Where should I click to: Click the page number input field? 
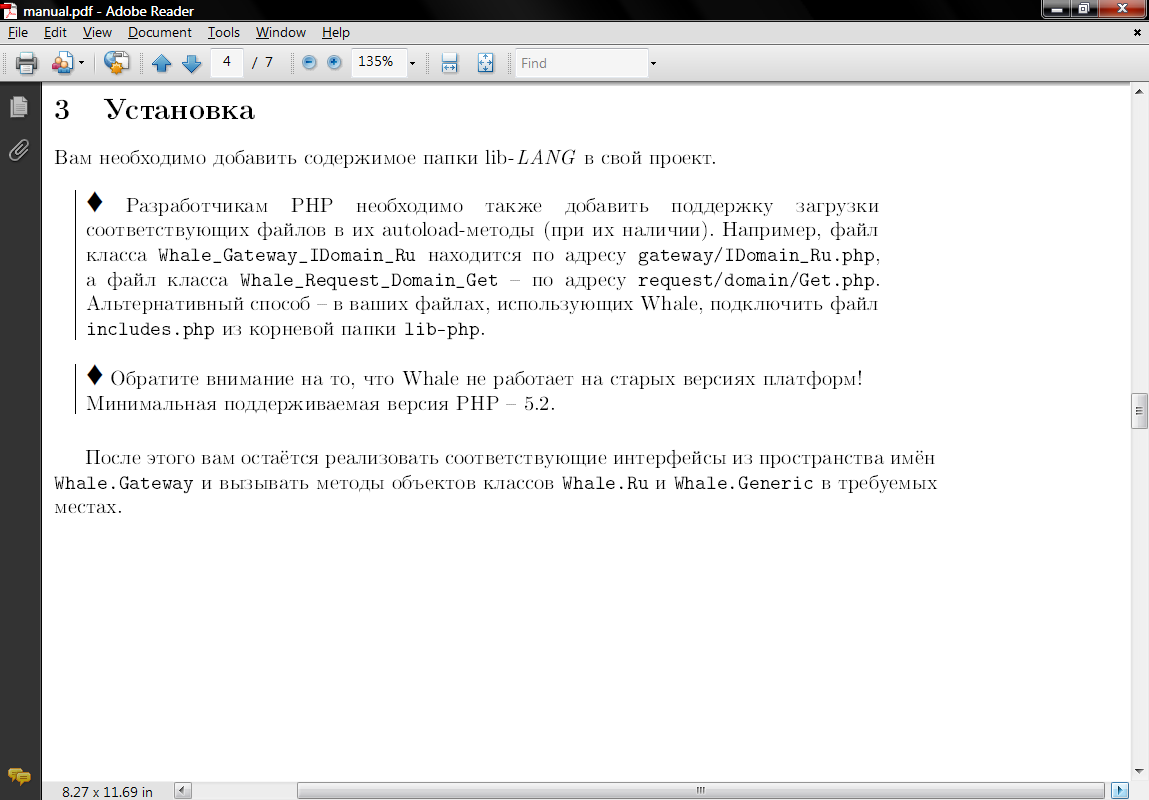(227, 62)
